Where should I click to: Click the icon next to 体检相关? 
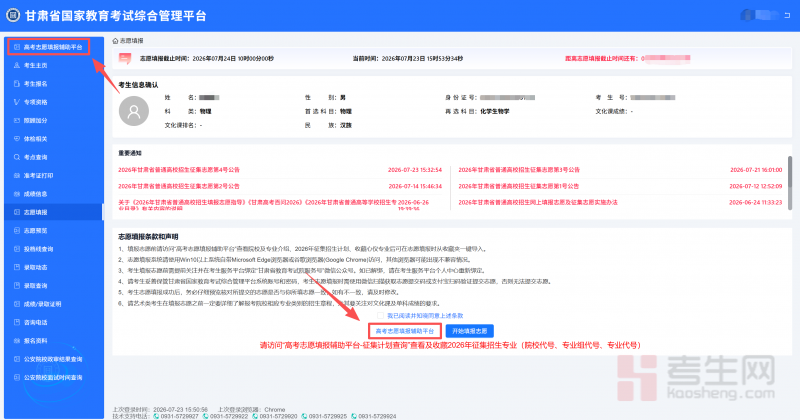click(x=17, y=139)
